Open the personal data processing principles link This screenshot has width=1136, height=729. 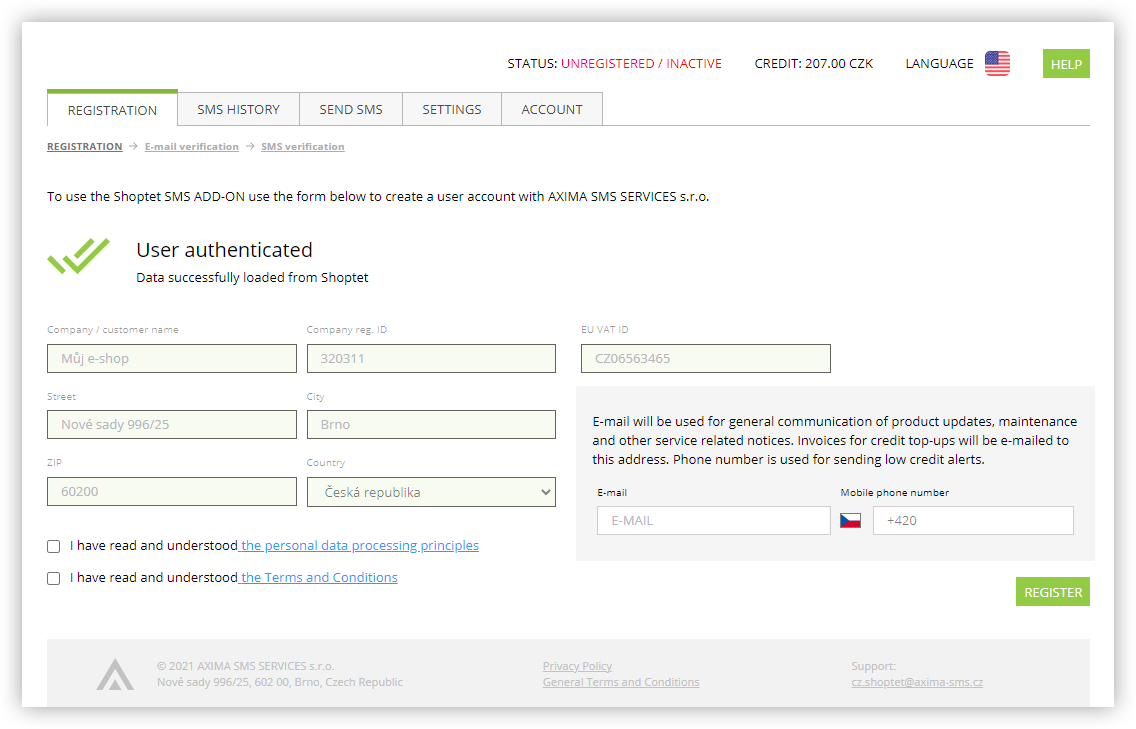pyautogui.click(x=359, y=546)
